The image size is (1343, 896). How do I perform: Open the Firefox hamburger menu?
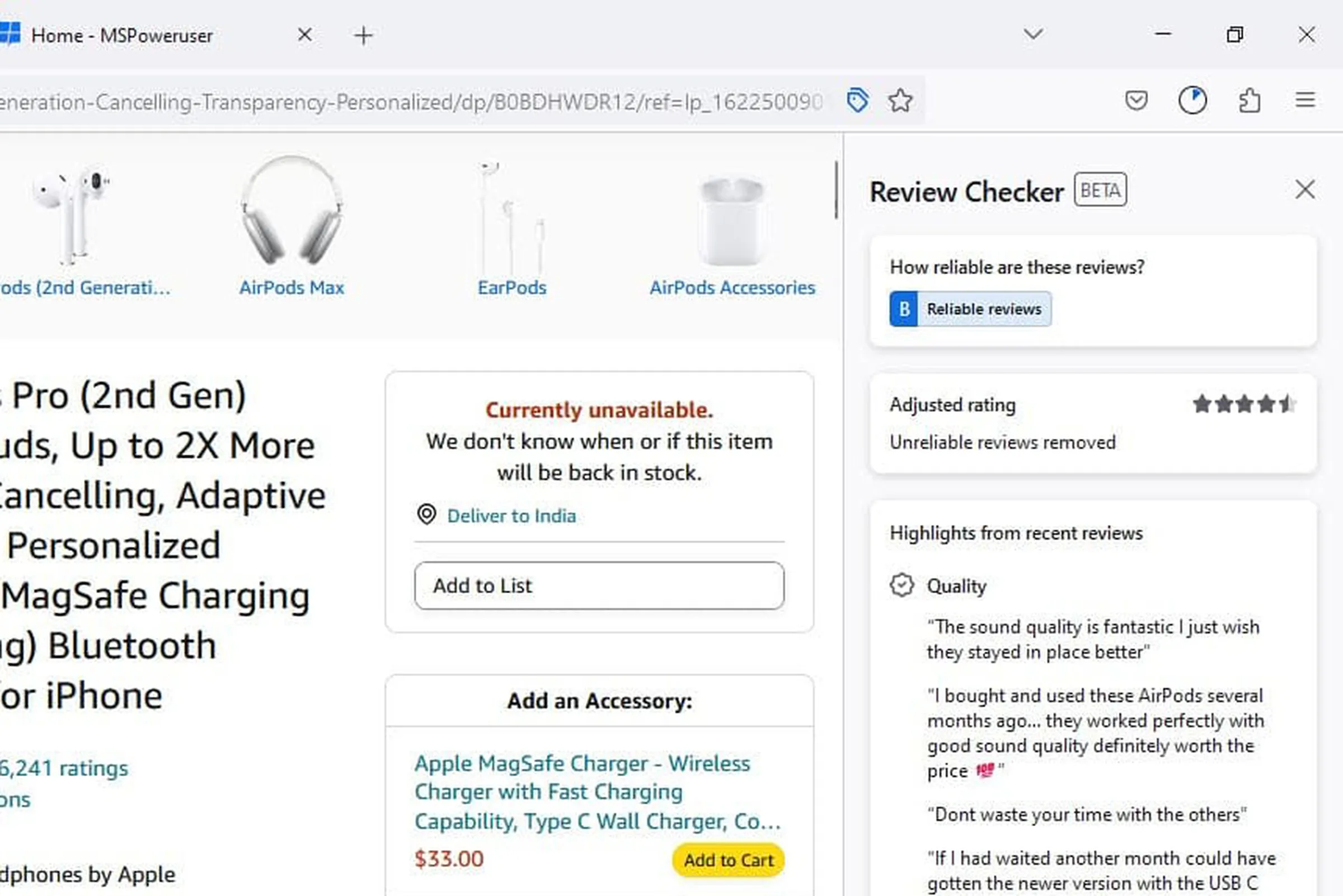coord(1306,101)
